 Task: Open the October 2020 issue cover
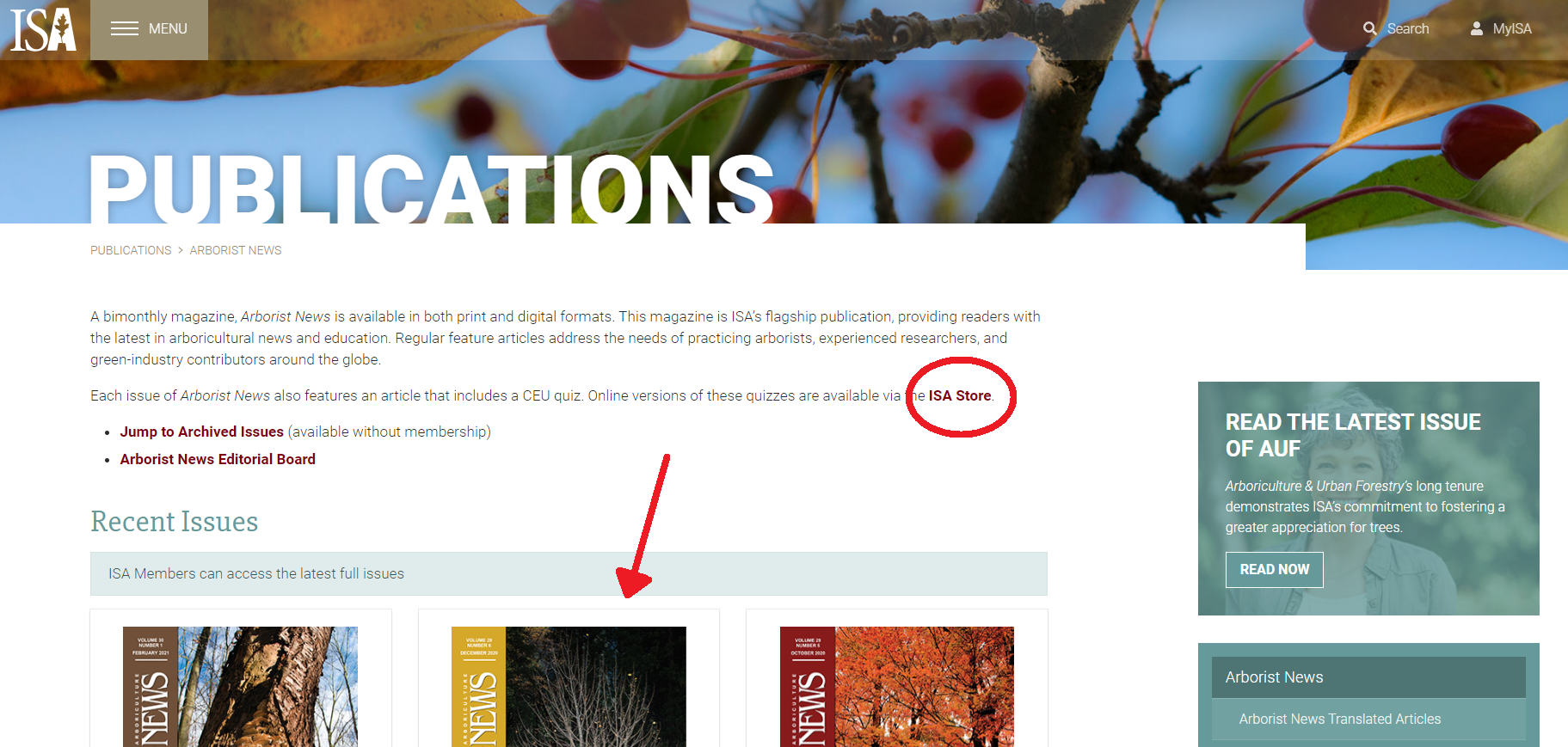[x=897, y=687]
